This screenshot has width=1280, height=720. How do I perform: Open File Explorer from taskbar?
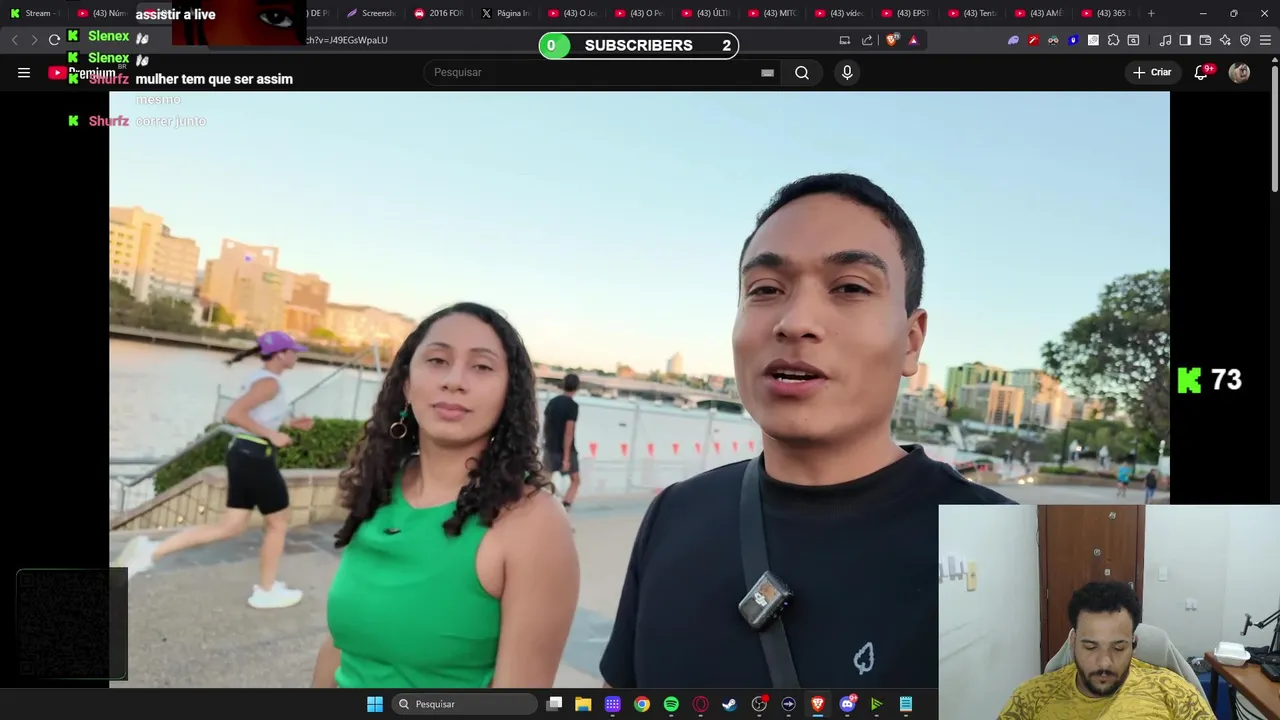click(x=583, y=704)
